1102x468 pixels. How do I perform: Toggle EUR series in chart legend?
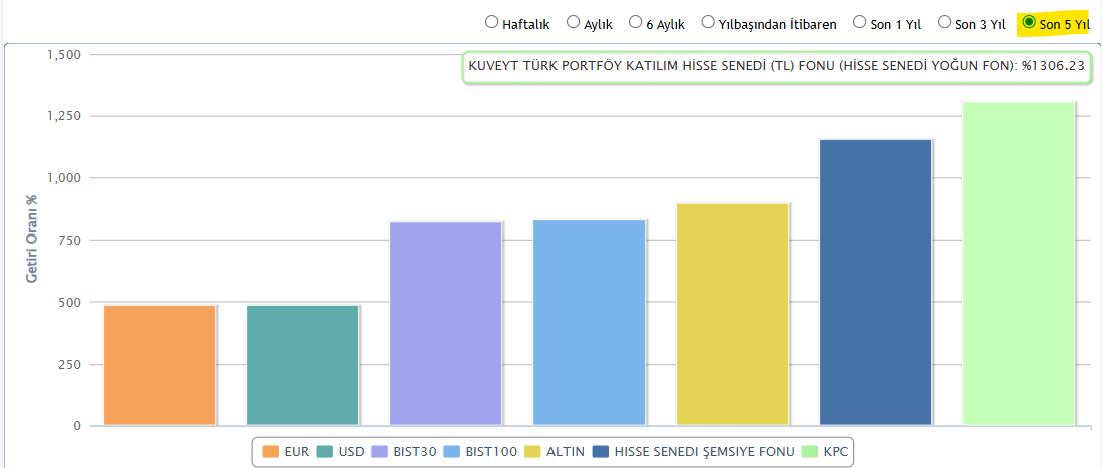pyautogui.click(x=285, y=451)
